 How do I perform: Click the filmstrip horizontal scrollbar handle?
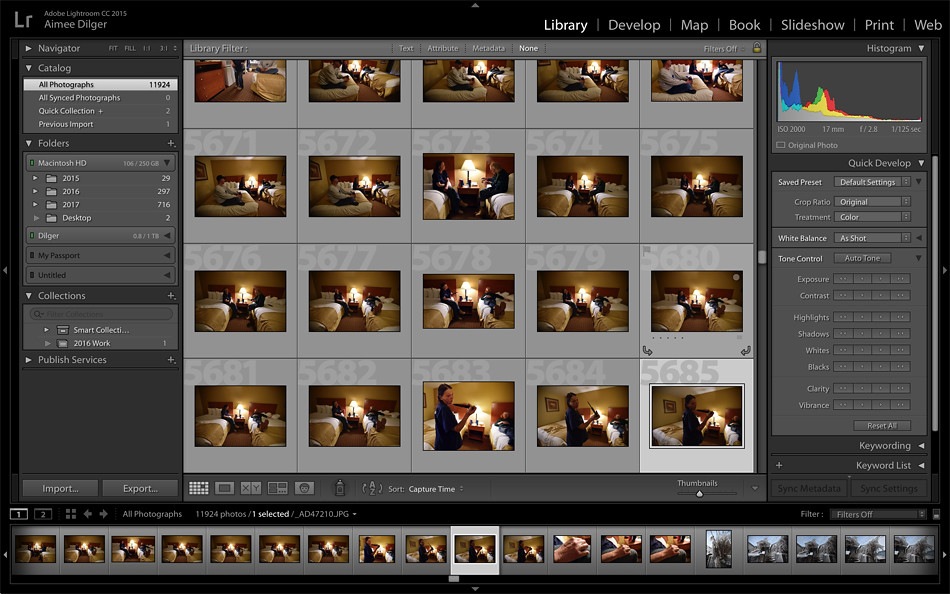pos(454,579)
